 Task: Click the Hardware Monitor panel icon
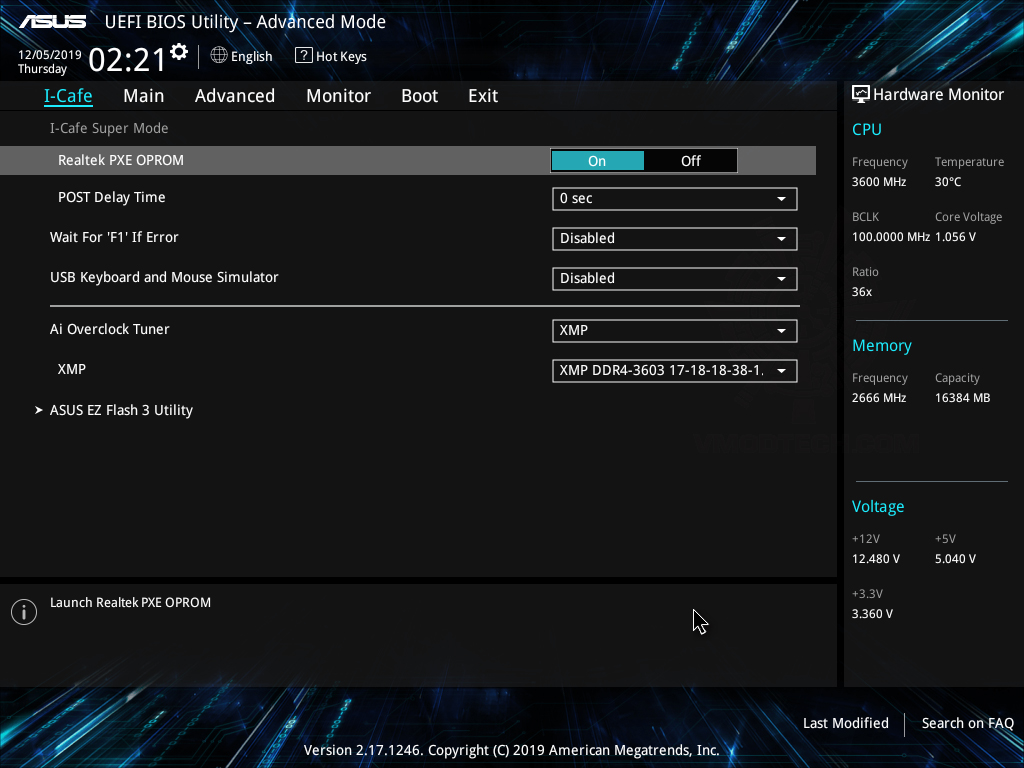click(860, 93)
